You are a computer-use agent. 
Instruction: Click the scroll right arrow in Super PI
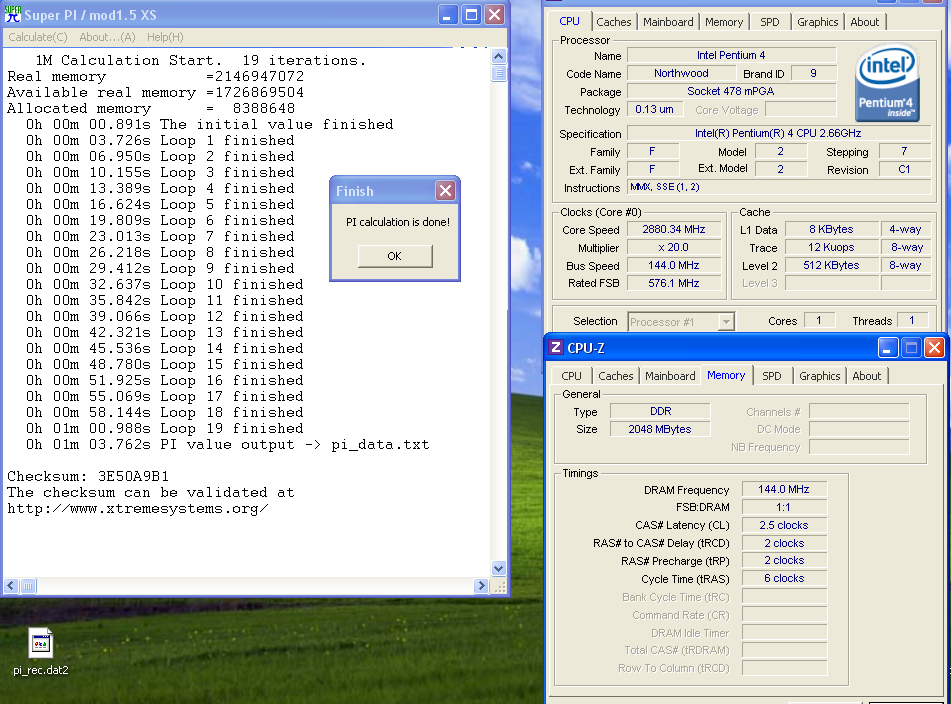[x=481, y=586]
